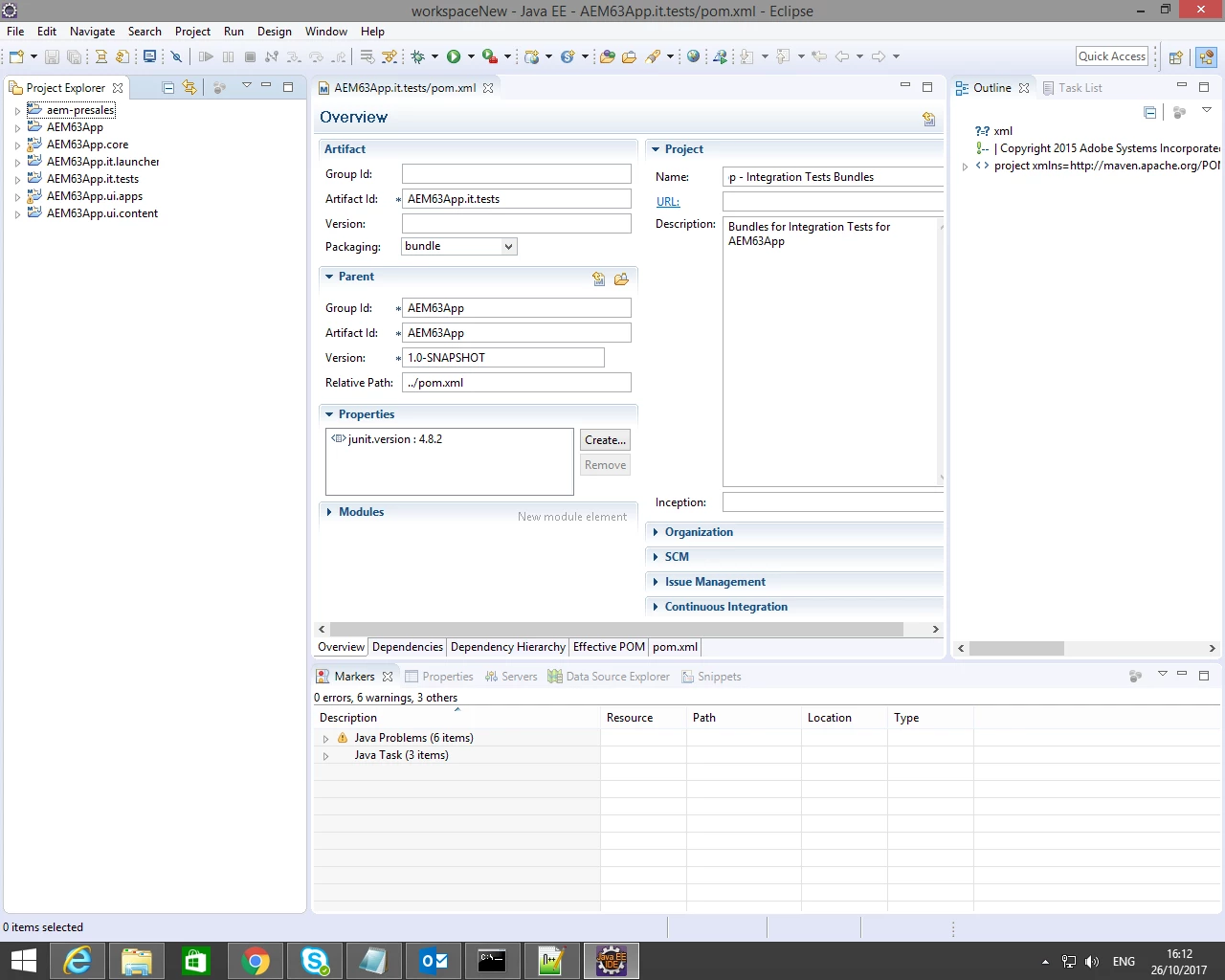Open Outlook from the taskbar

[434, 961]
